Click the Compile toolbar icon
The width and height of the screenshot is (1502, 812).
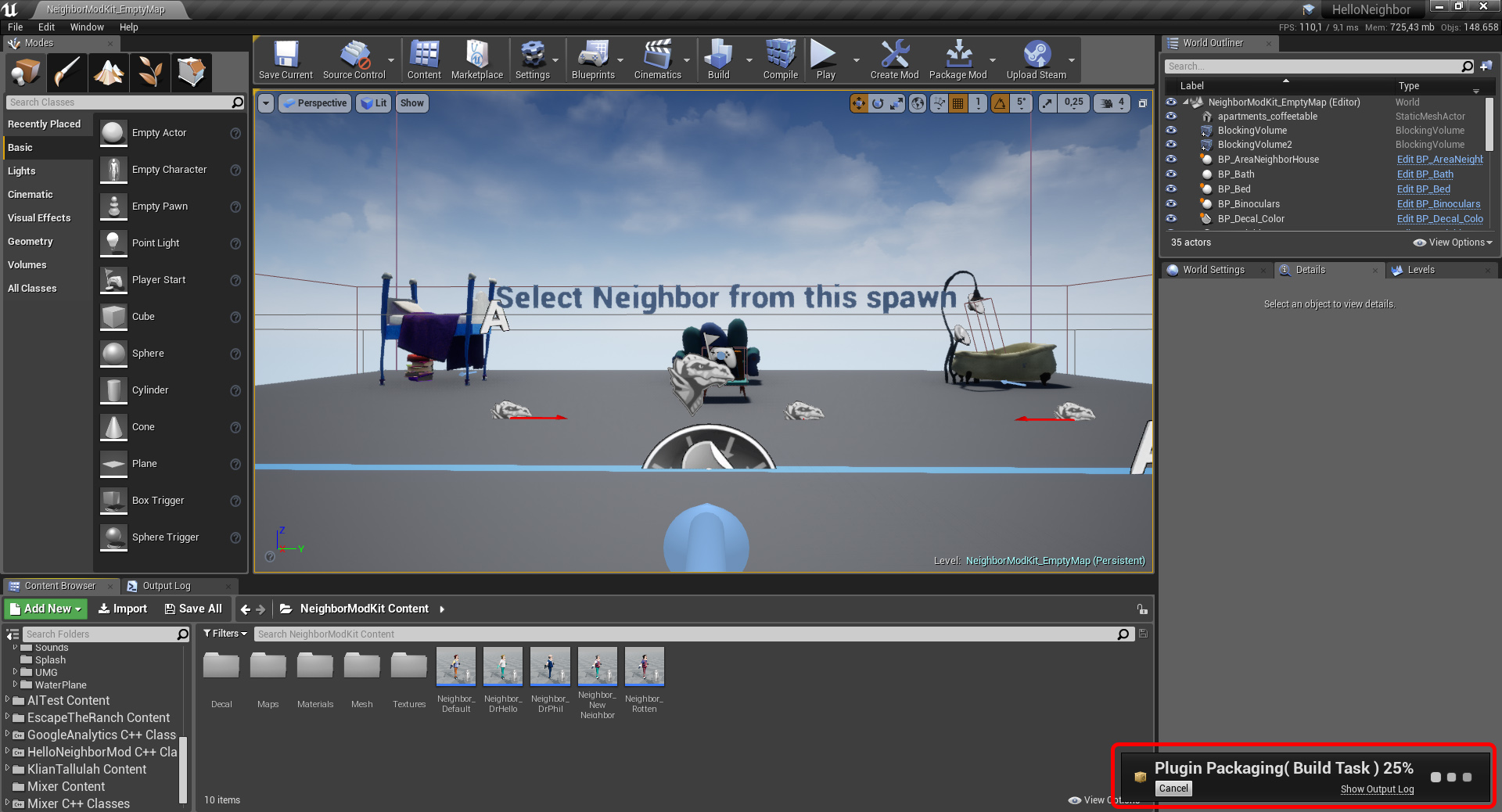781,59
